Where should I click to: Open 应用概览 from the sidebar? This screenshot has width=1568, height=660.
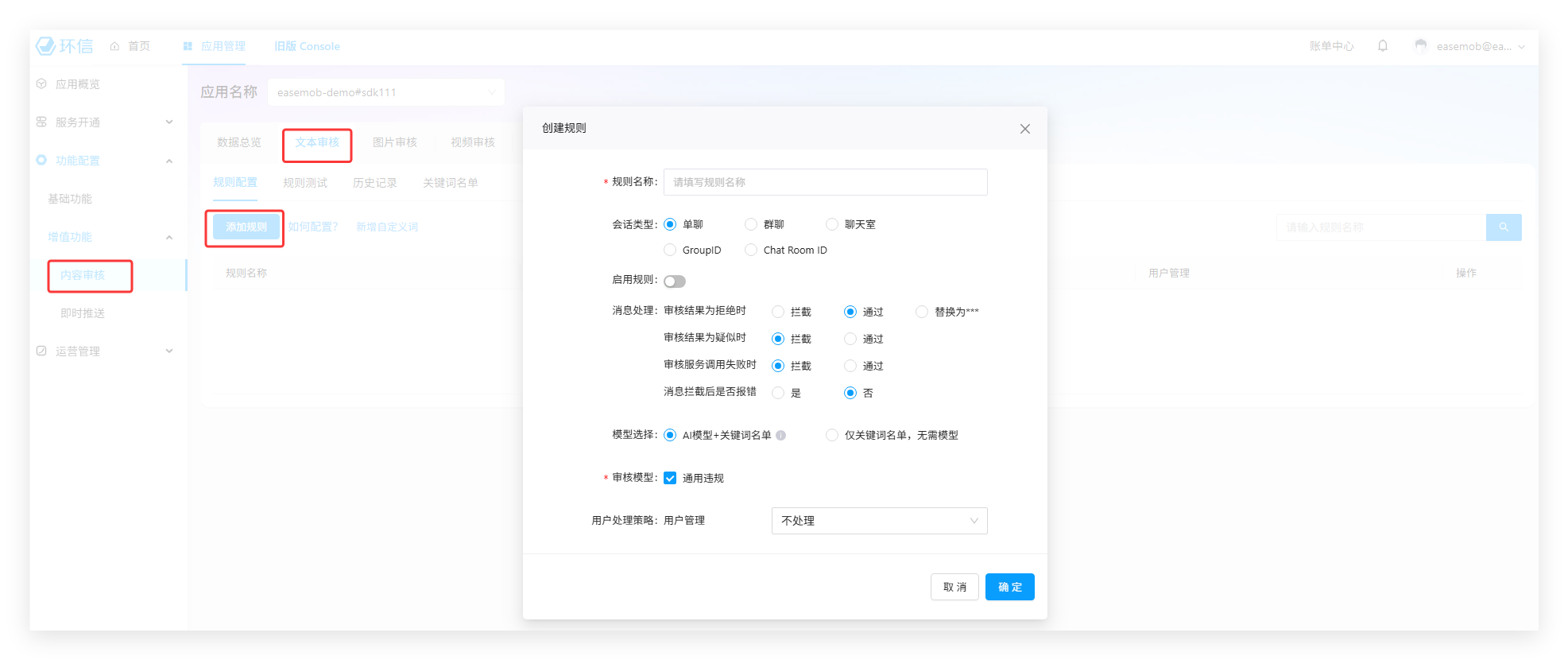point(77,84)
